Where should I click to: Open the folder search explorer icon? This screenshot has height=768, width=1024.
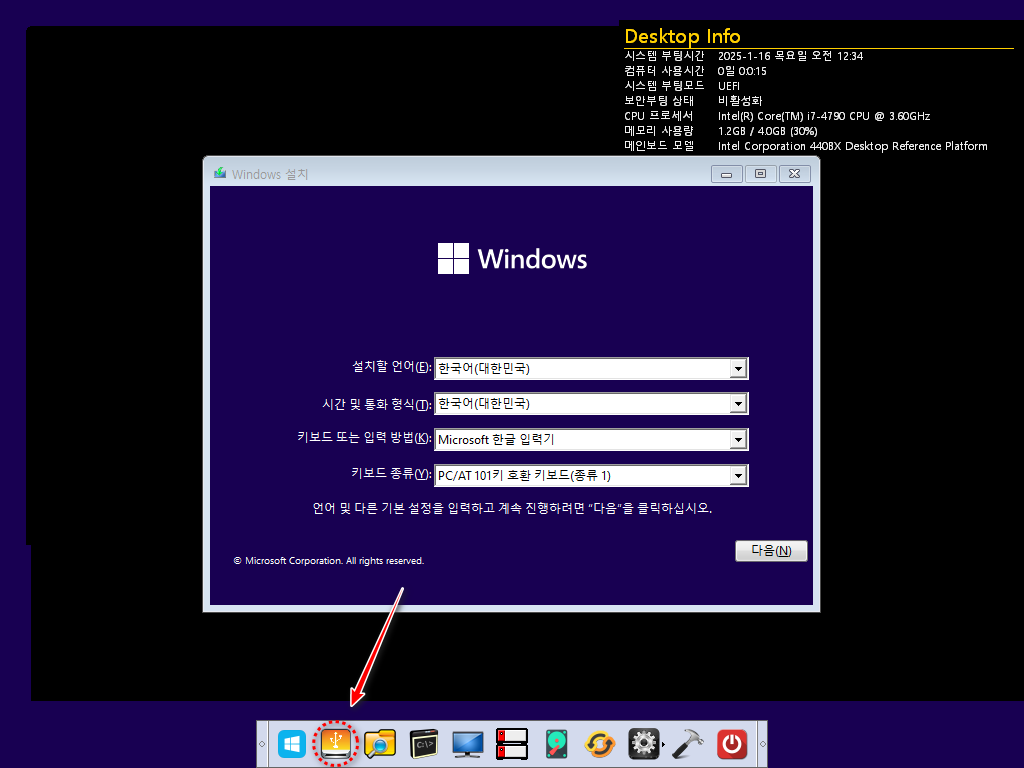tap(380, 744)
